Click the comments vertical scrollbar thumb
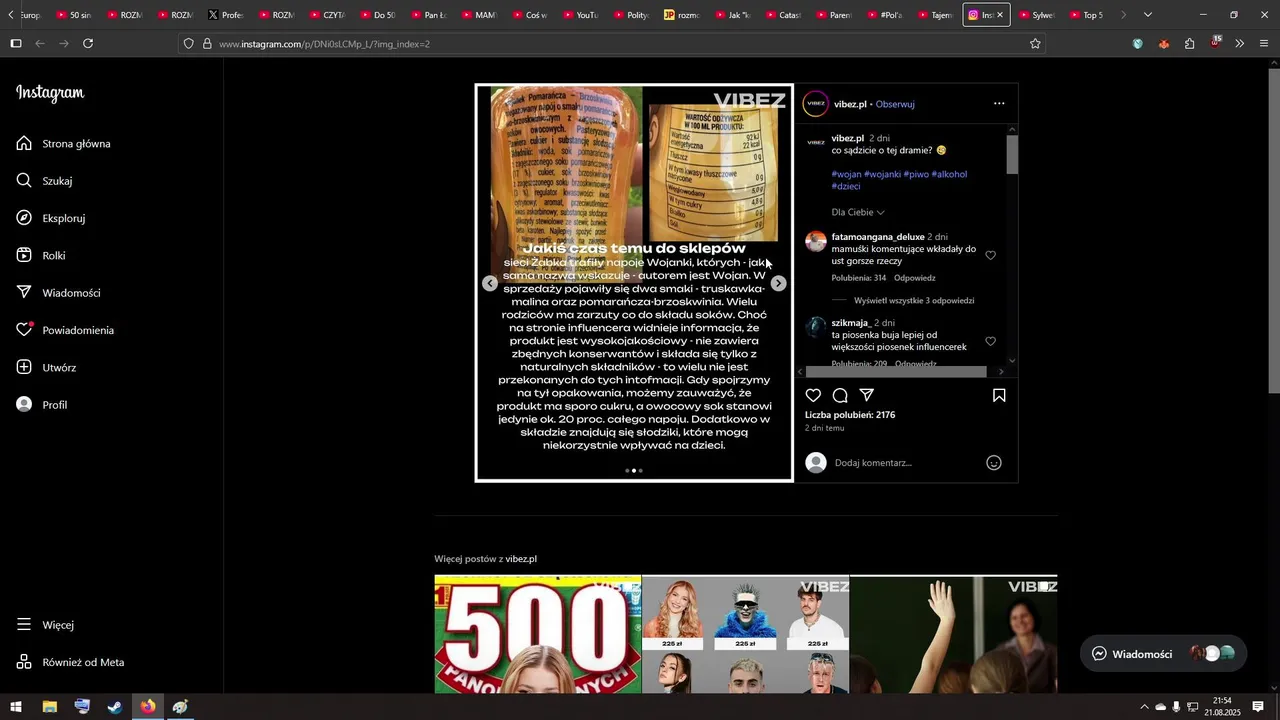Image resolution: width=1280 pixels, height=720 pixels. [x=1012, y=154]
